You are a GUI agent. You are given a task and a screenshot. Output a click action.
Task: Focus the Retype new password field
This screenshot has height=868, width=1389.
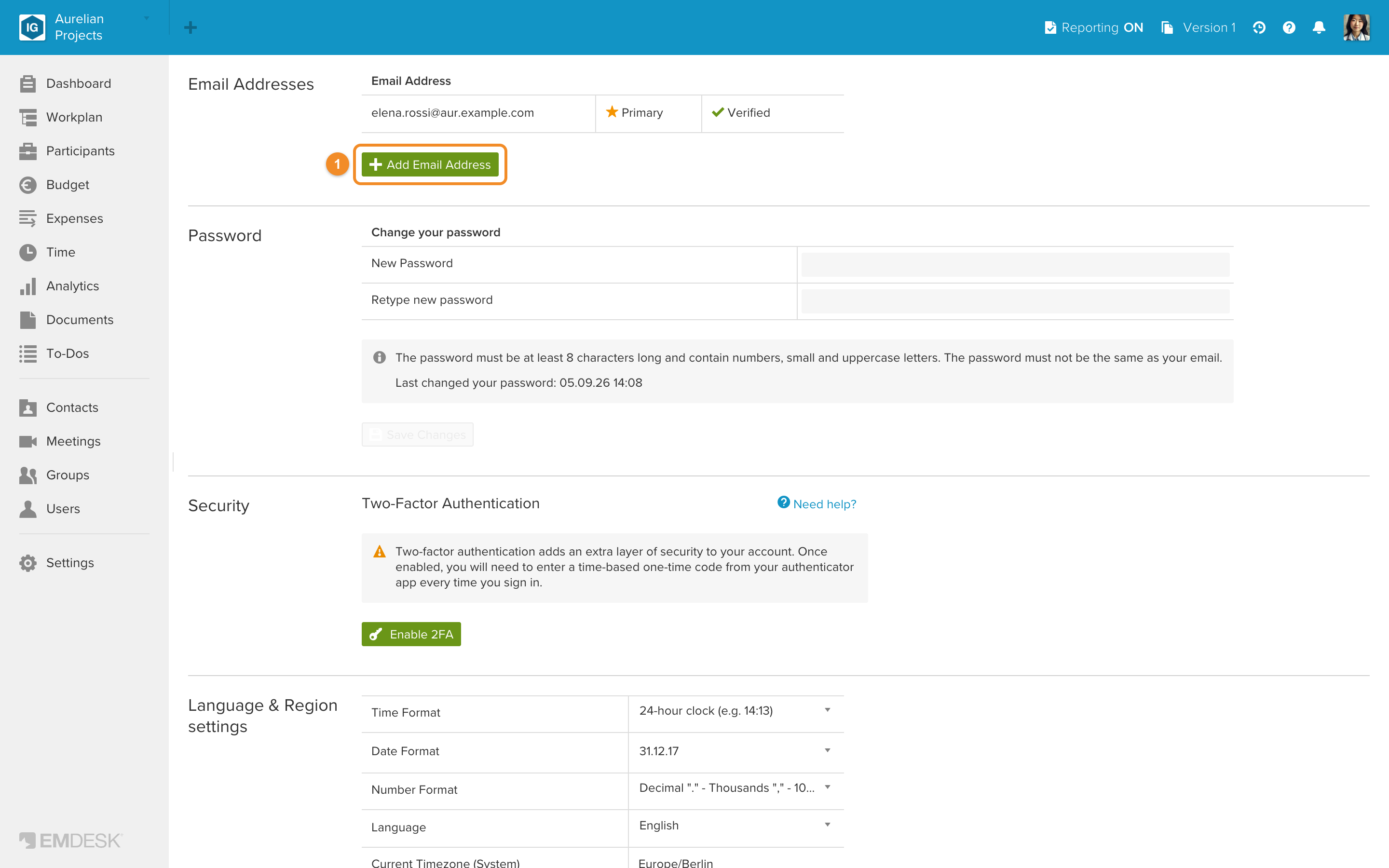coord(1015,301)
